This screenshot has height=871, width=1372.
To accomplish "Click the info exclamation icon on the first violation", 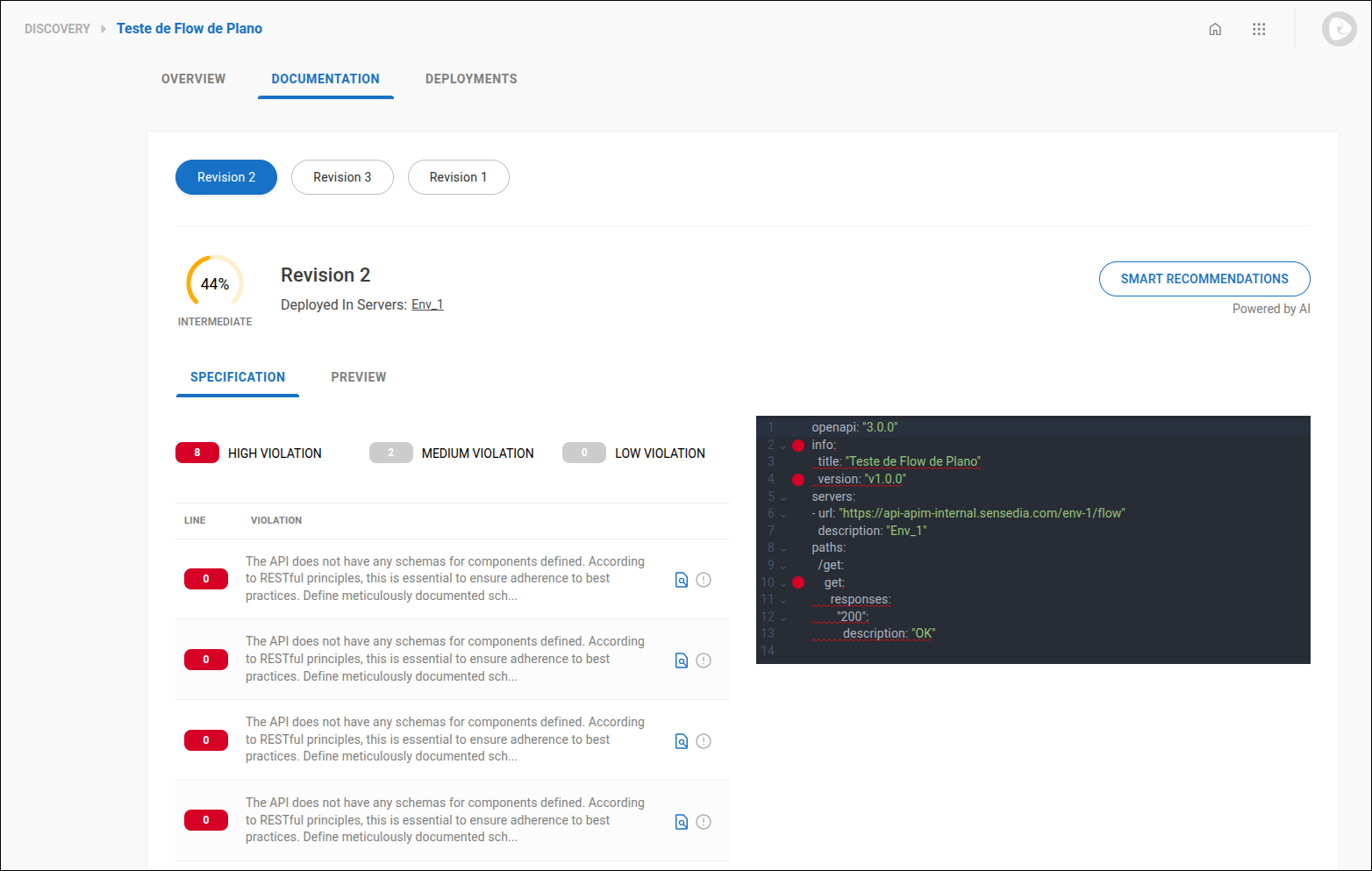I will pos(704,579).
